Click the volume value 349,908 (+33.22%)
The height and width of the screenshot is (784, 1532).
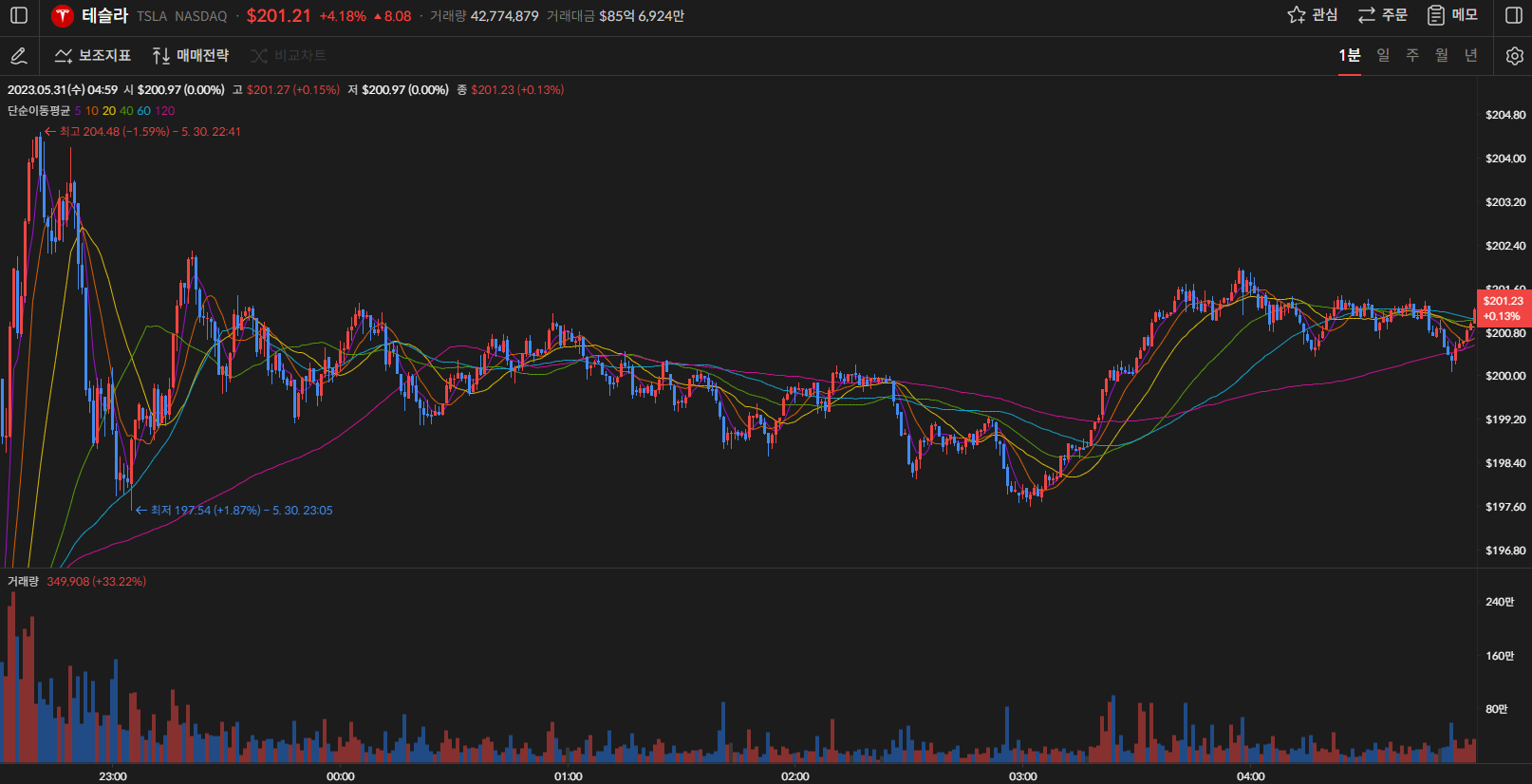click(x=97, y=582)
